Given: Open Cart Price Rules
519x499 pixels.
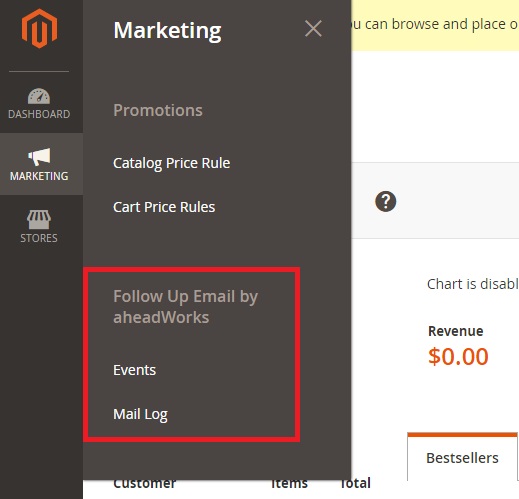Looking at the screenshot, I should click(x=164, y=207).
